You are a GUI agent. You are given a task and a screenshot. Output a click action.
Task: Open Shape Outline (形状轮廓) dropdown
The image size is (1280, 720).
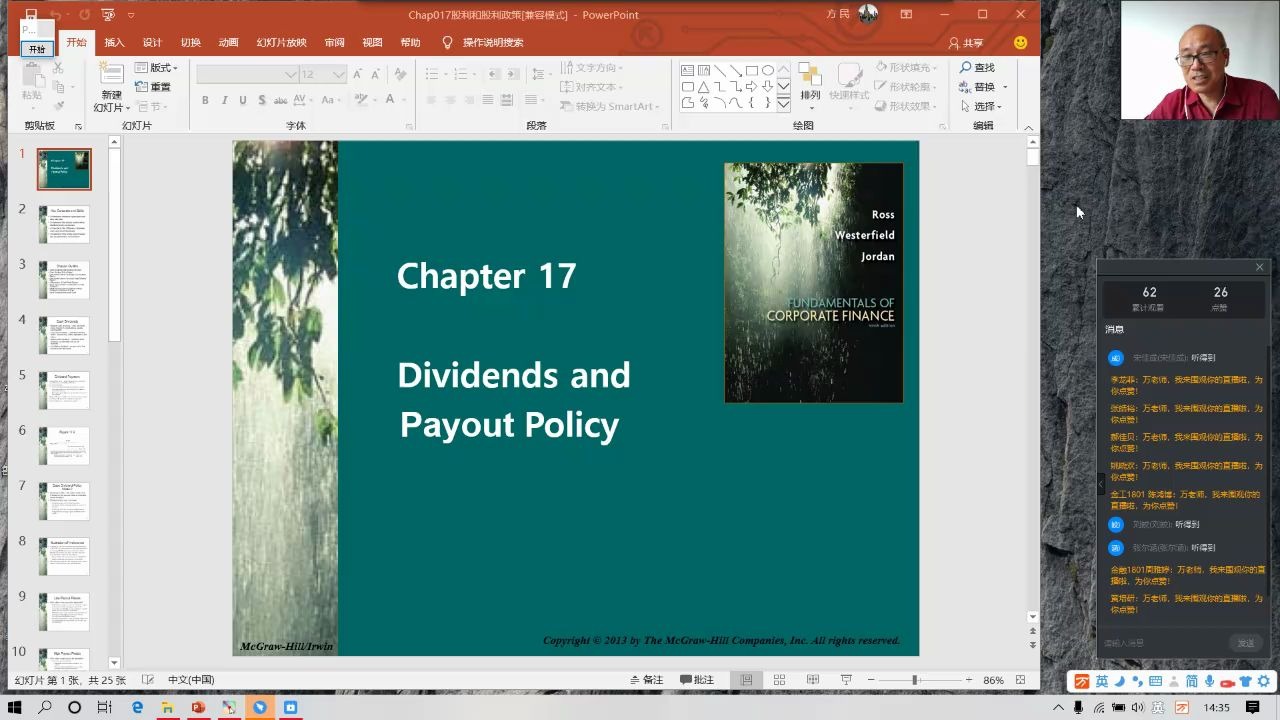click(x=907, y=87)
